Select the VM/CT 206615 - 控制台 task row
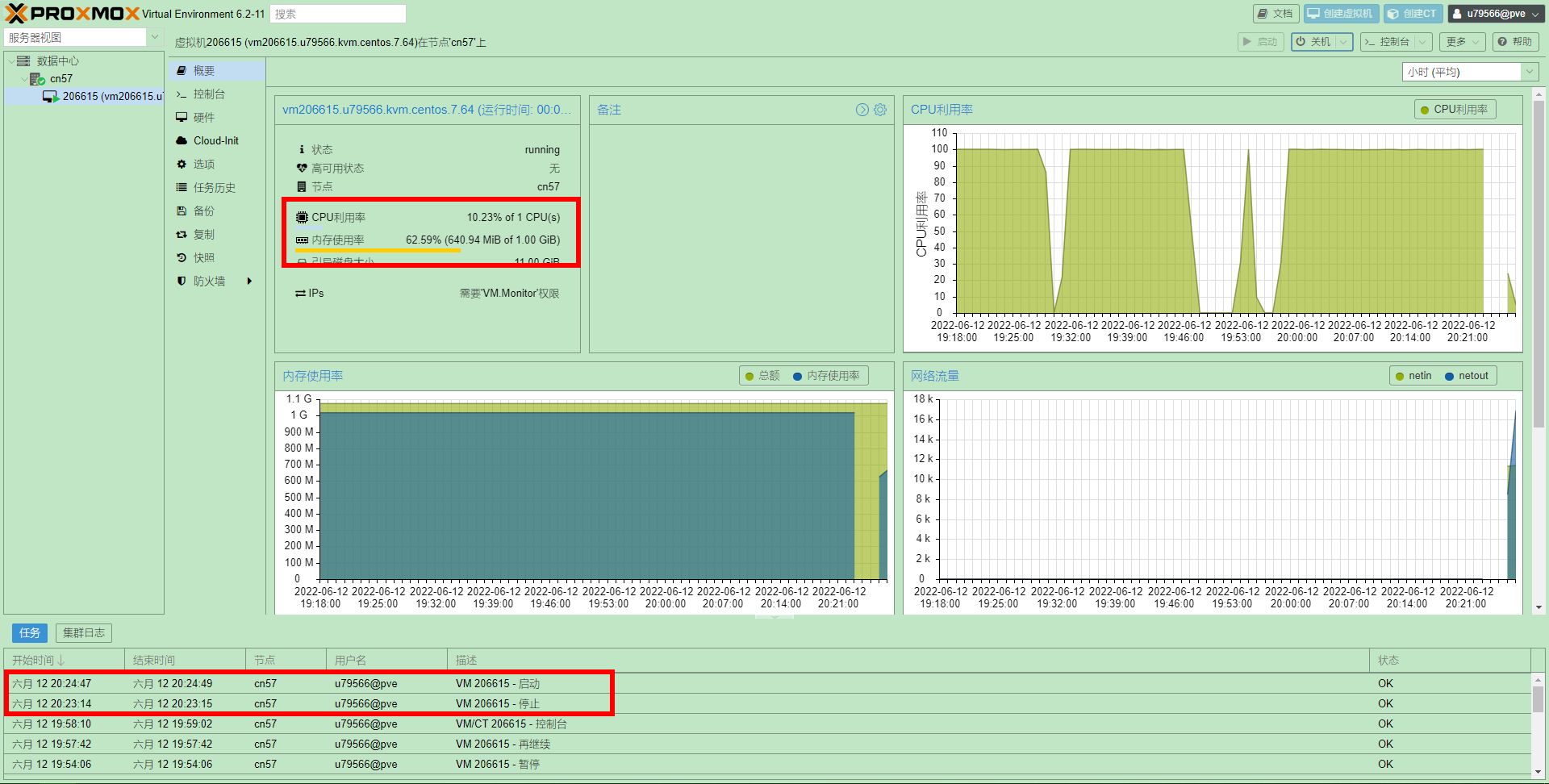 [x=767, y=724]
